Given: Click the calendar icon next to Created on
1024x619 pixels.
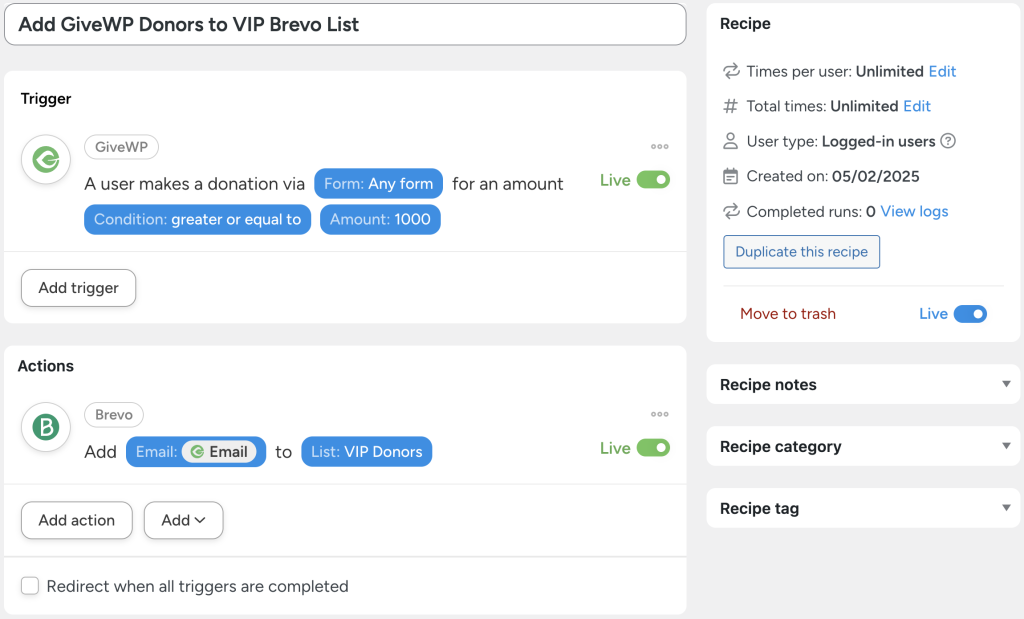Looking at the screenshot, I should 729,176.
